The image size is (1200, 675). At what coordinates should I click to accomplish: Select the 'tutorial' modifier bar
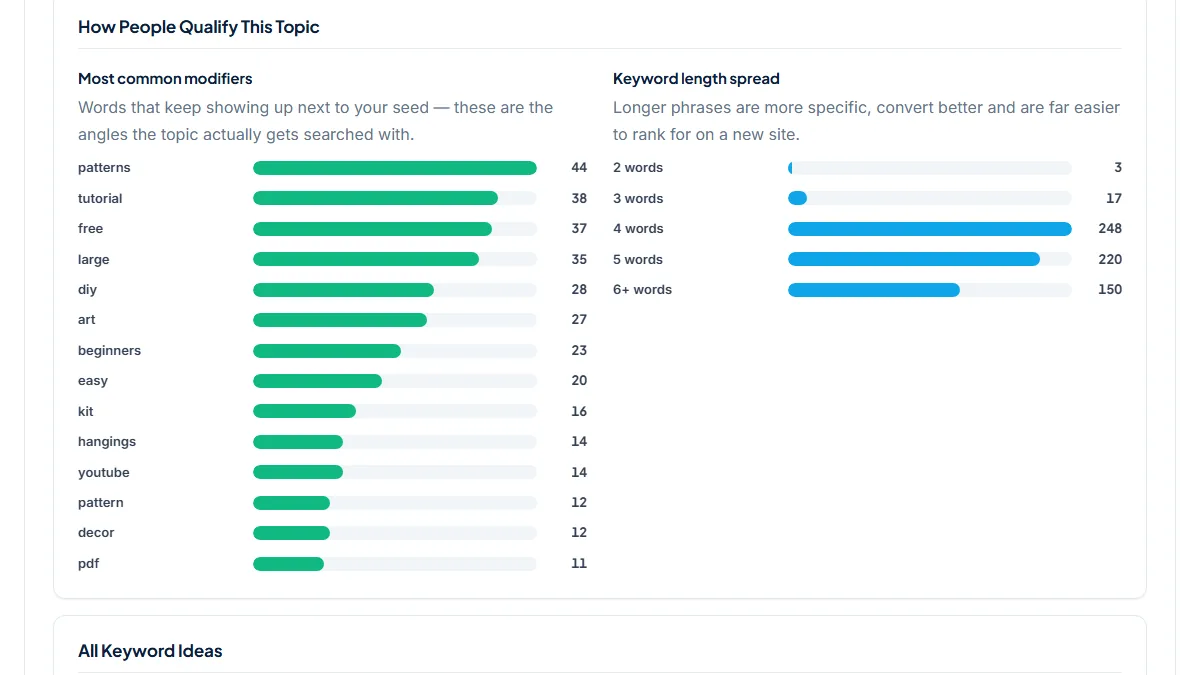395,198
